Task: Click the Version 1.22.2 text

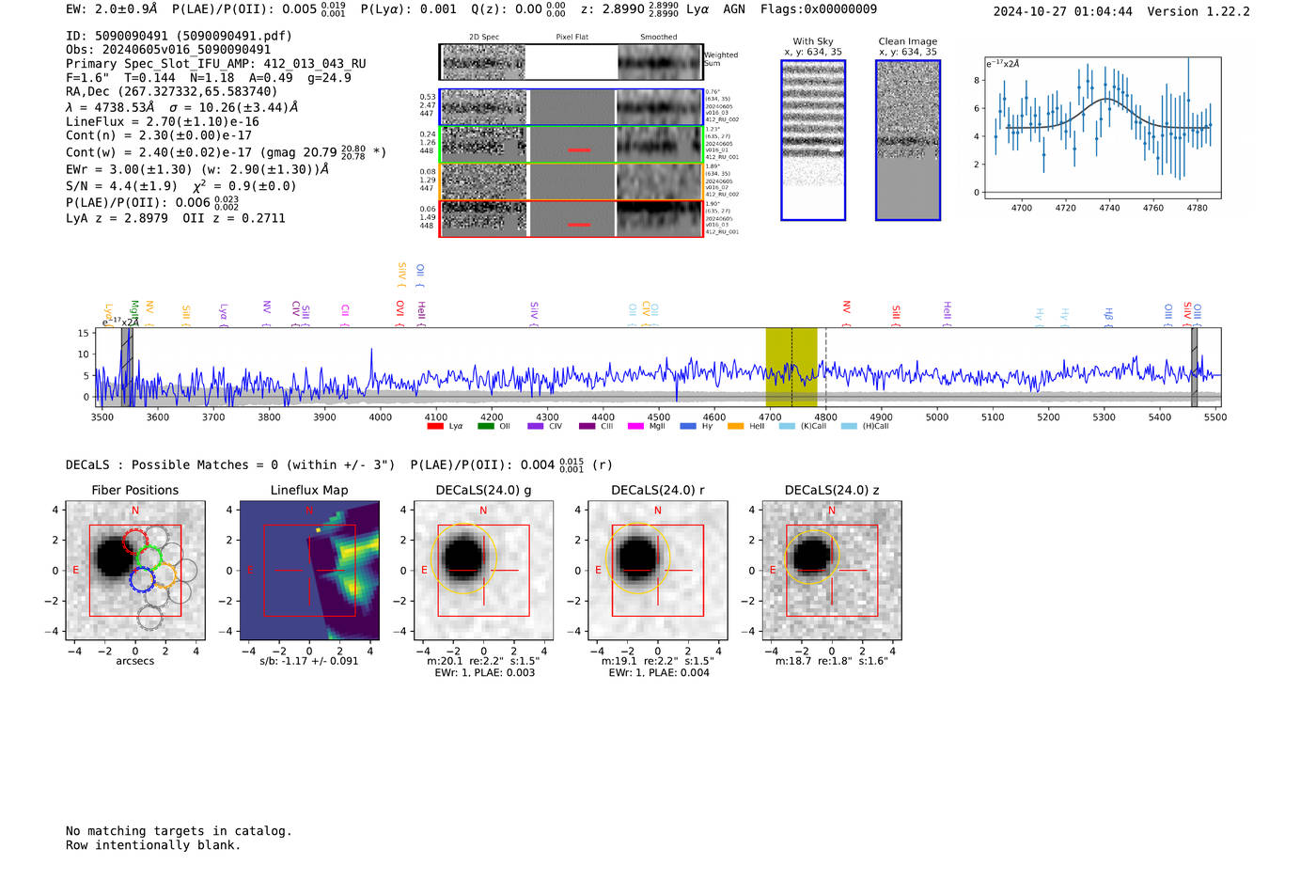Action: (1198, 11)
